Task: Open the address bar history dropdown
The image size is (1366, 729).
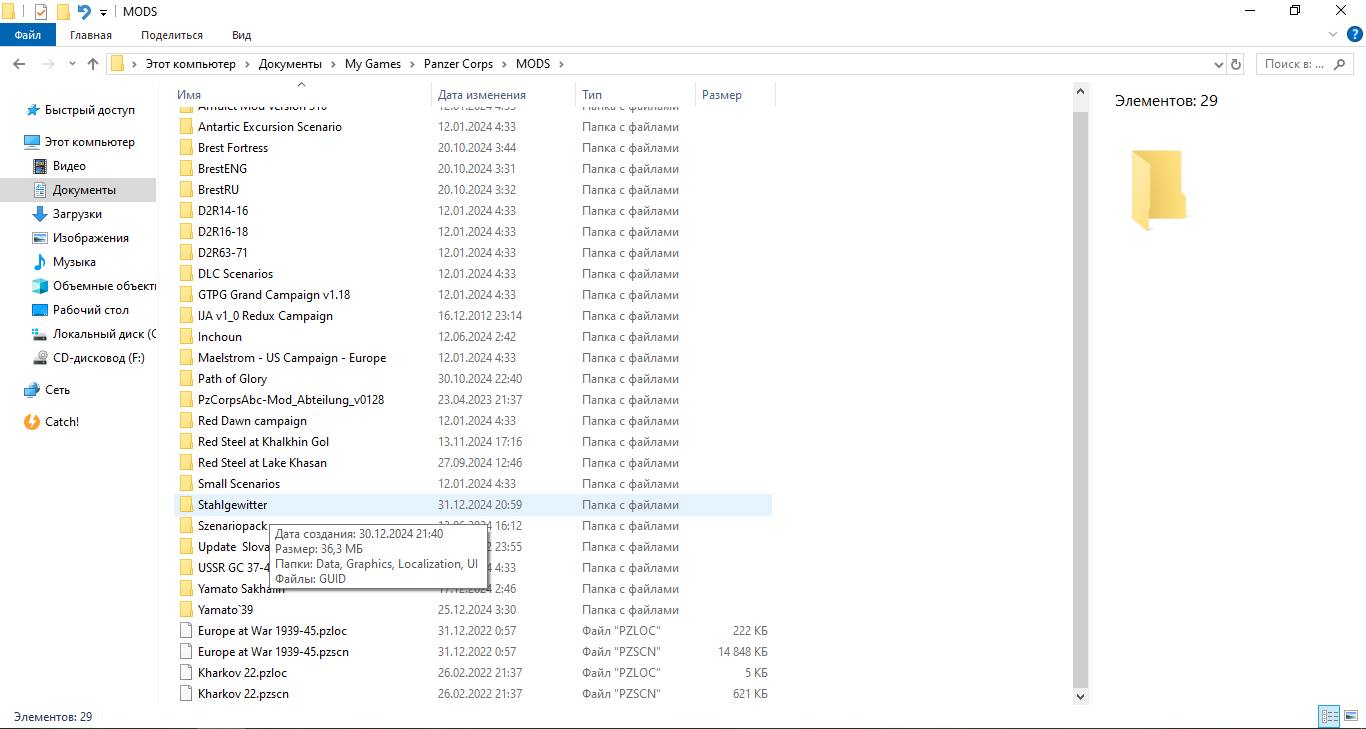Action: point(1218,64)
